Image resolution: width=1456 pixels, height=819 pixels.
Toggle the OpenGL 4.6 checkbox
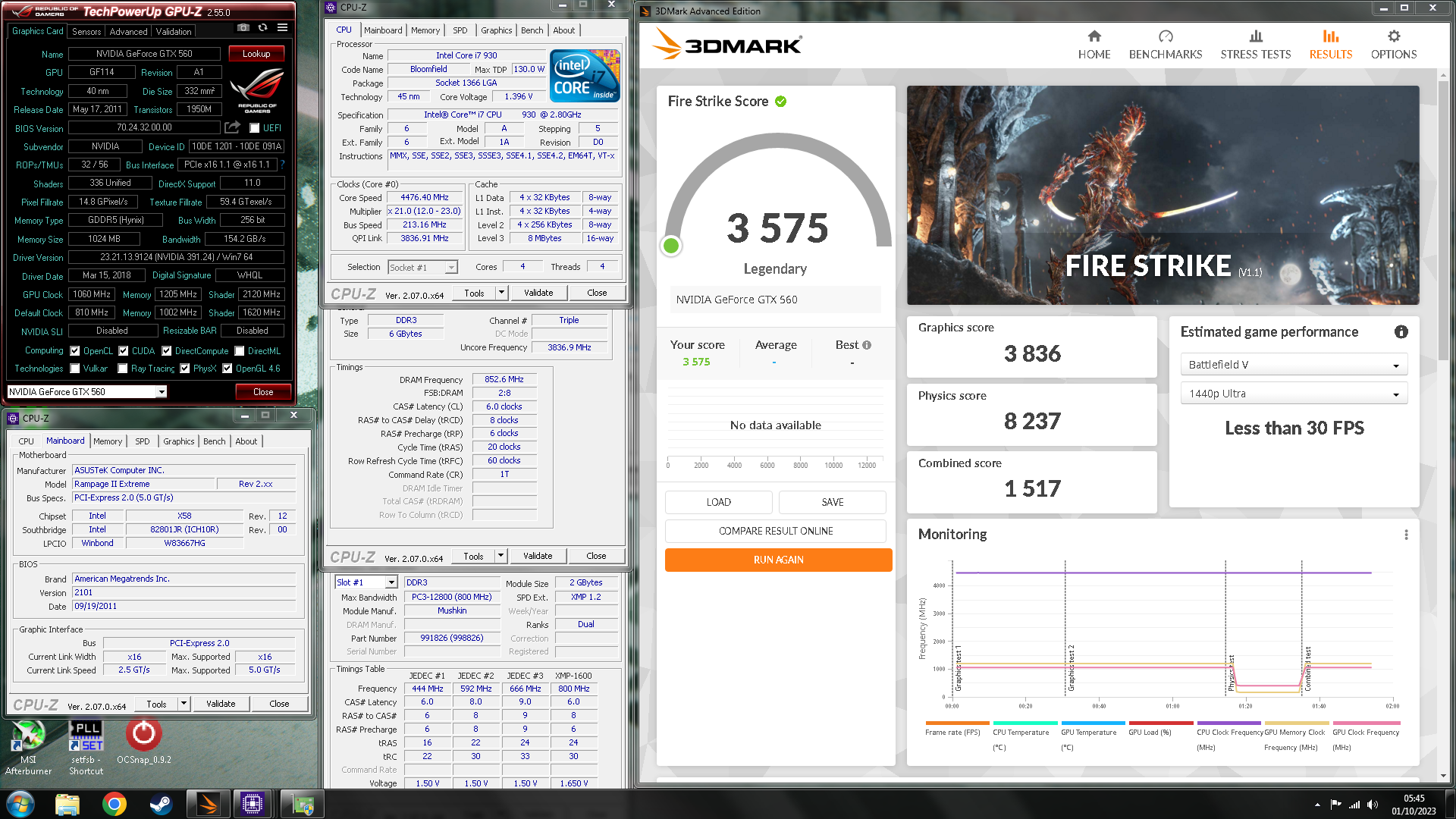pyautogui.click(x=227, y=369)
